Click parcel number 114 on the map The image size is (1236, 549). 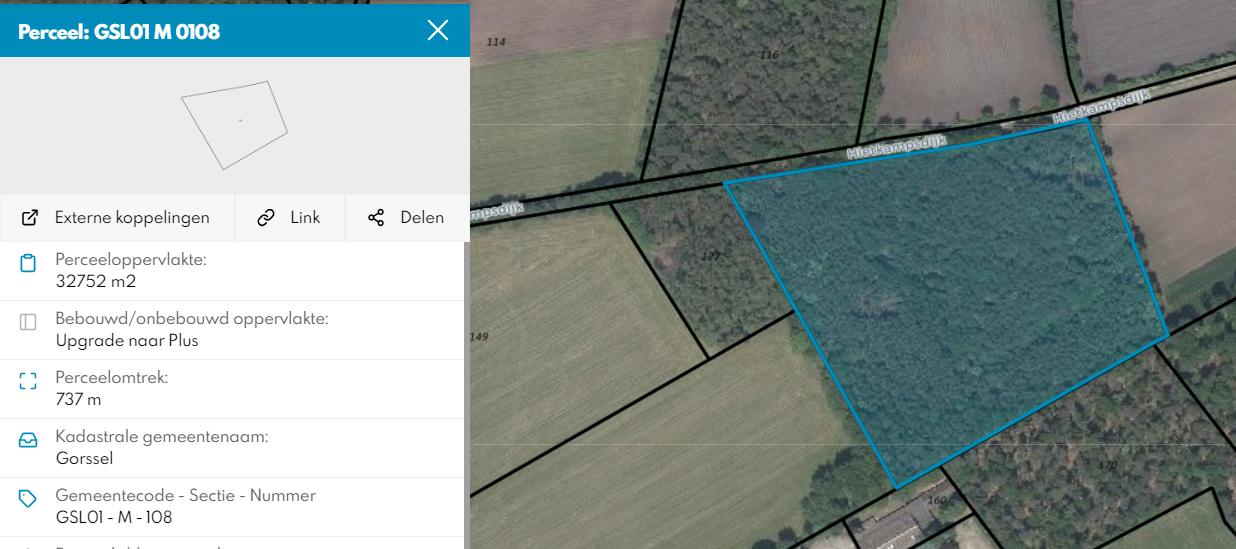[x=496, y=42]
